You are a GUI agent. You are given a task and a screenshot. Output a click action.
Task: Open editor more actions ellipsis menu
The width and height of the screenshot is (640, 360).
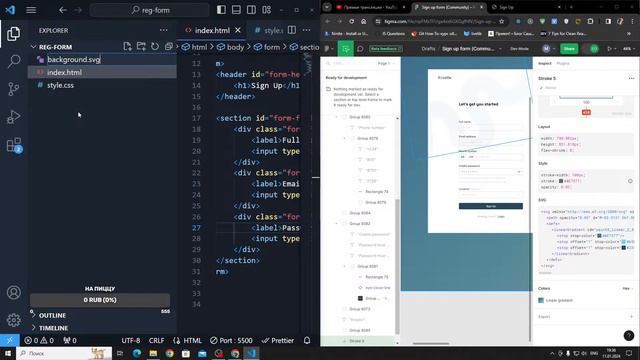307,30
